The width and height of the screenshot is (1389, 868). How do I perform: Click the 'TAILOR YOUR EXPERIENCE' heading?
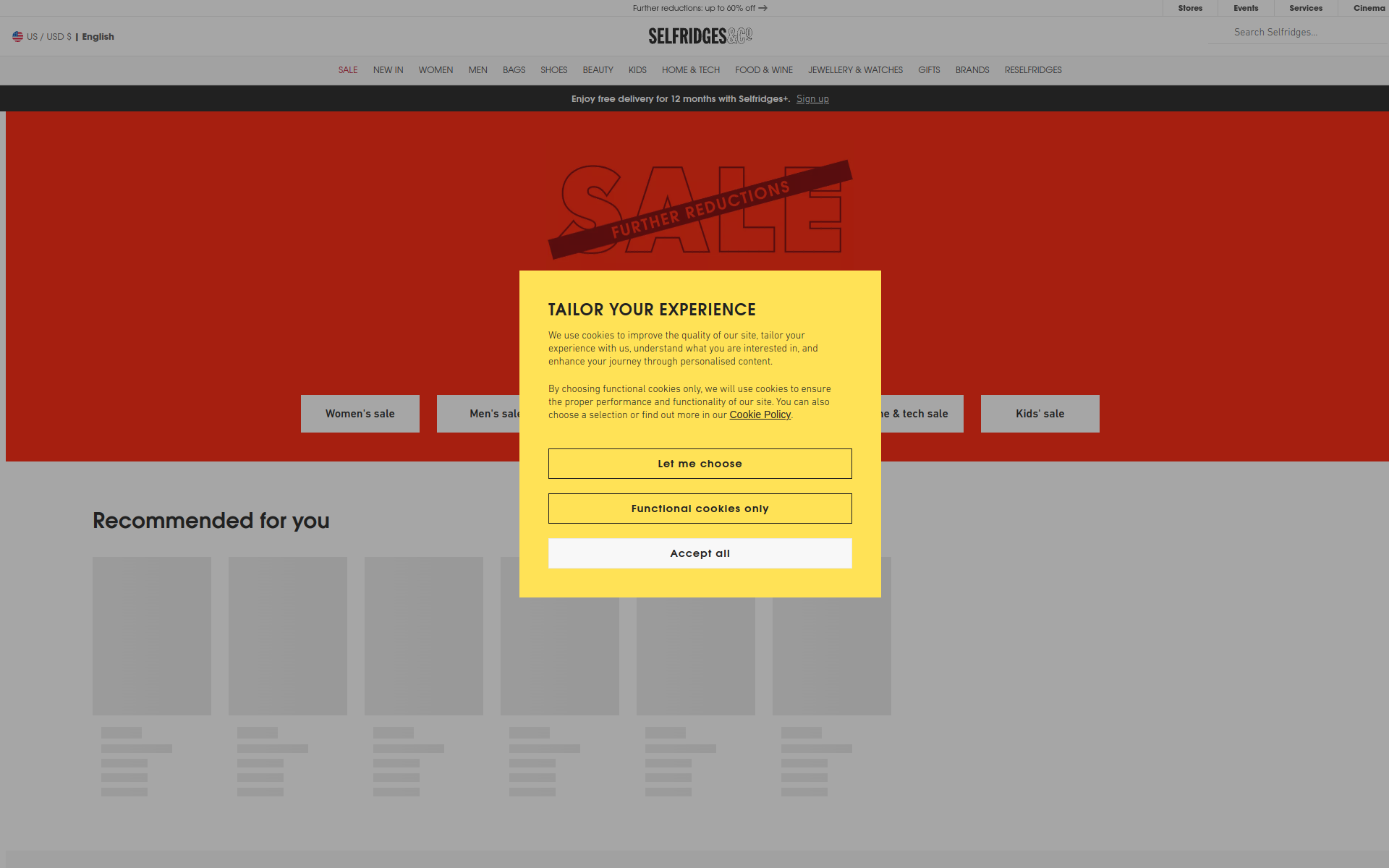click(652, 310)
